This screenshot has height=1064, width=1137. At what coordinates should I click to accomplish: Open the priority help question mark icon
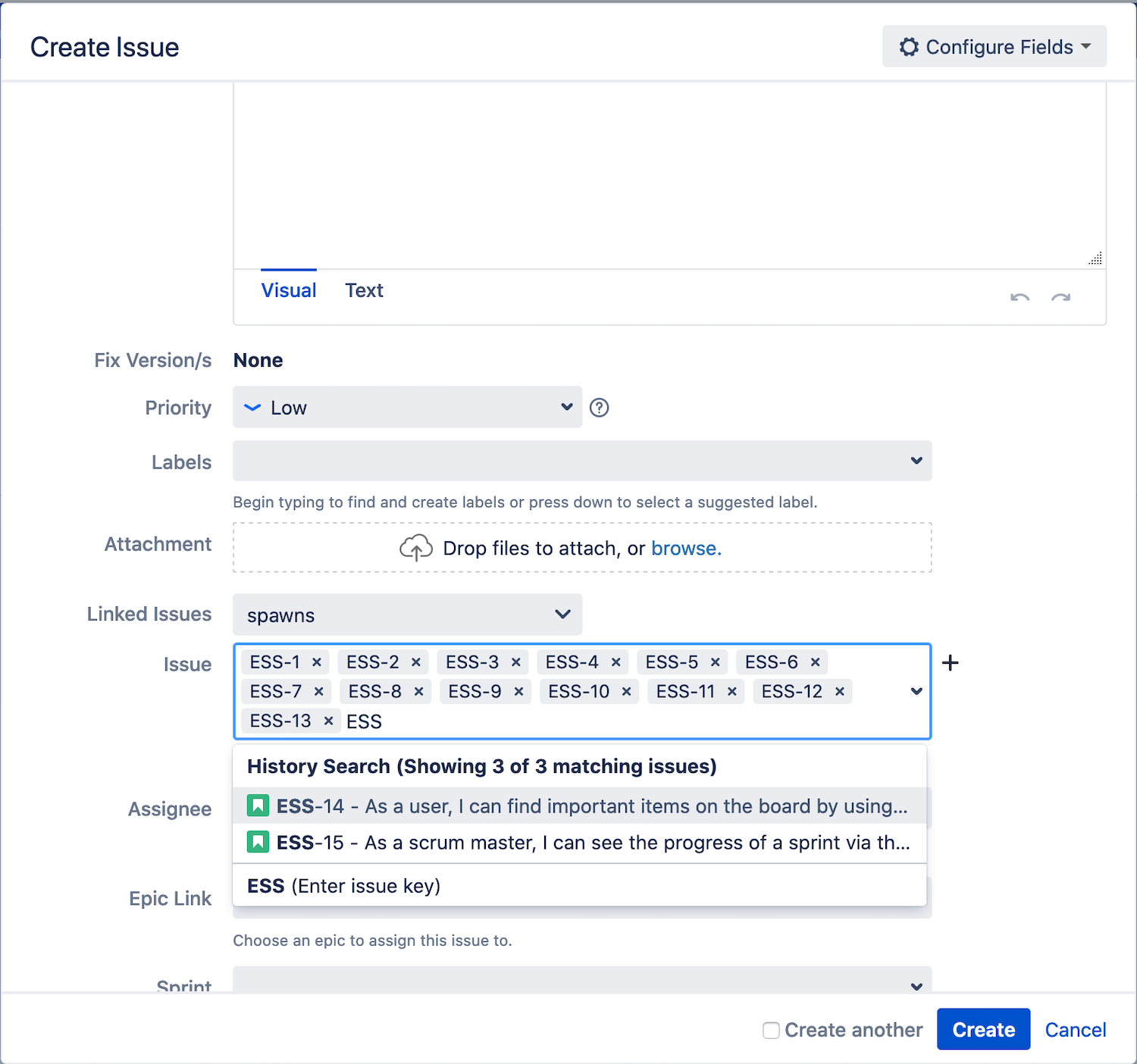tap(600, 408)
